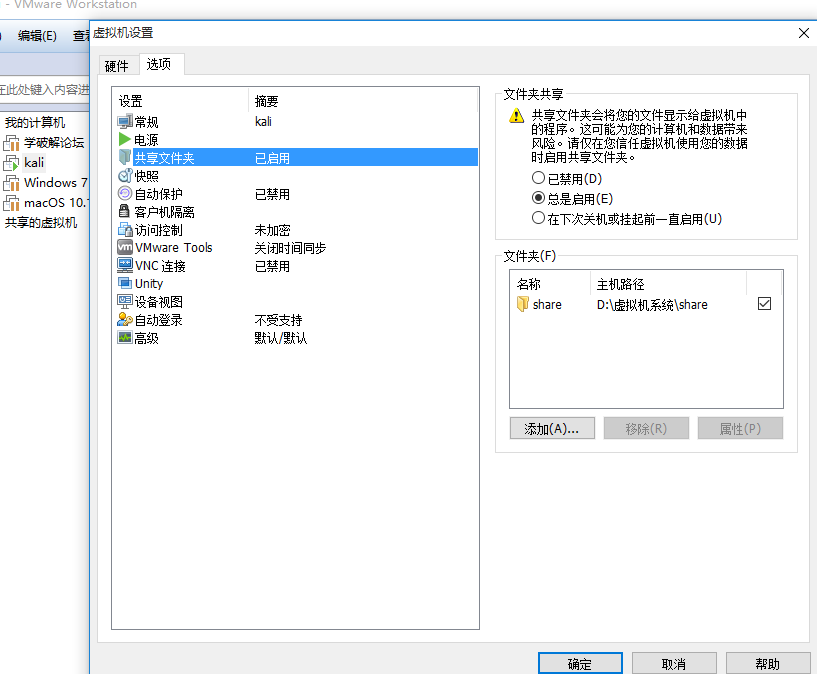Click the yellow warning triangle icon
The image size is (817, 674).
pos(516,116)
